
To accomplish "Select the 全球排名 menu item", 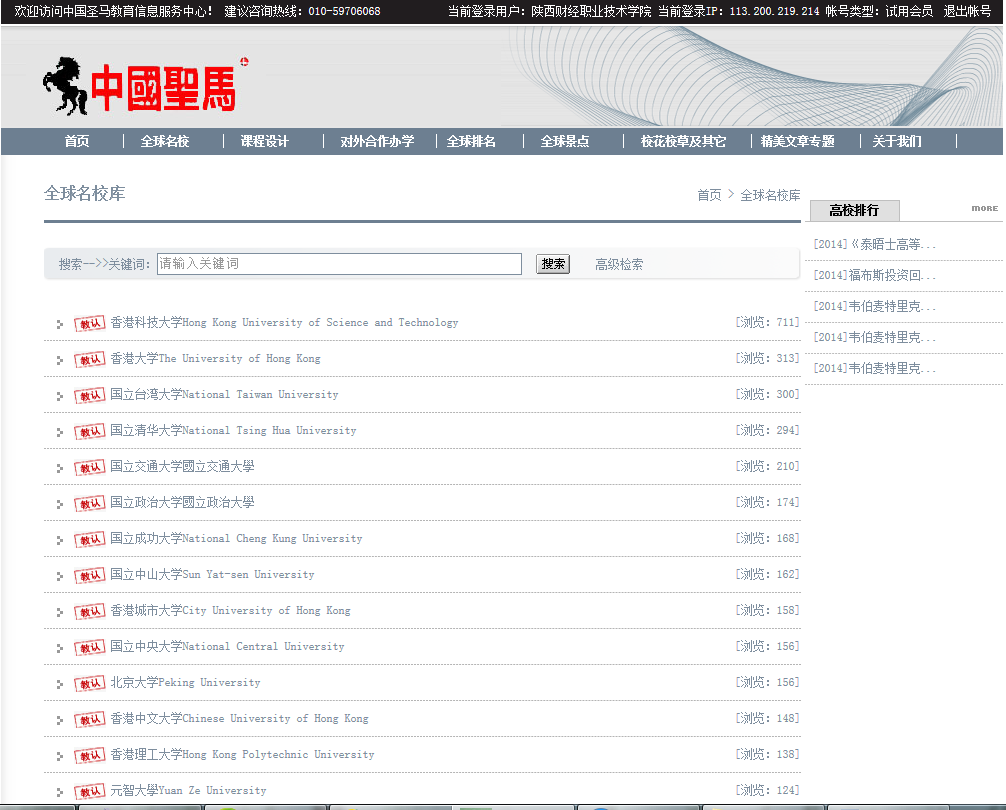I will point(471,141).
